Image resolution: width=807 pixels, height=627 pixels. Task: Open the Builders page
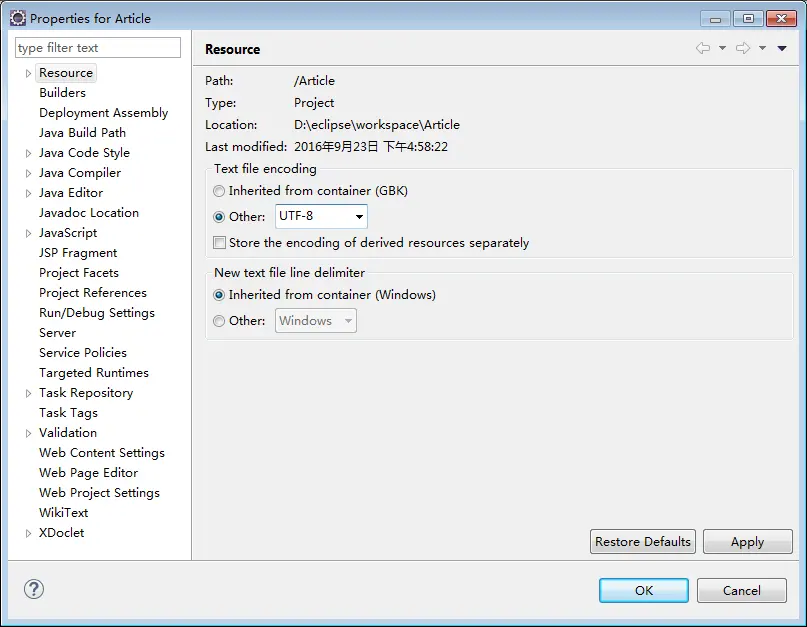(x=62, y=93)
